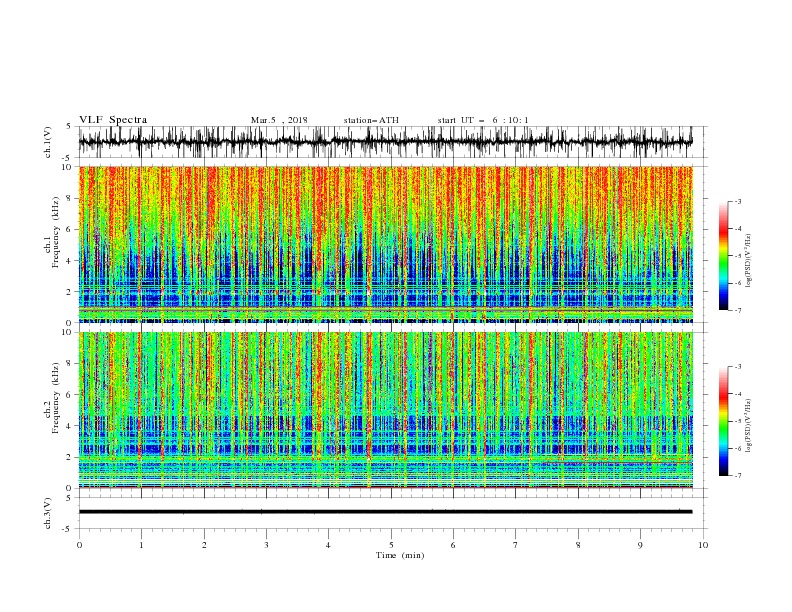This screenshot has width=792, height=612.
Task: Click the "-5" tick on the upper color bar
Action: 738,256
